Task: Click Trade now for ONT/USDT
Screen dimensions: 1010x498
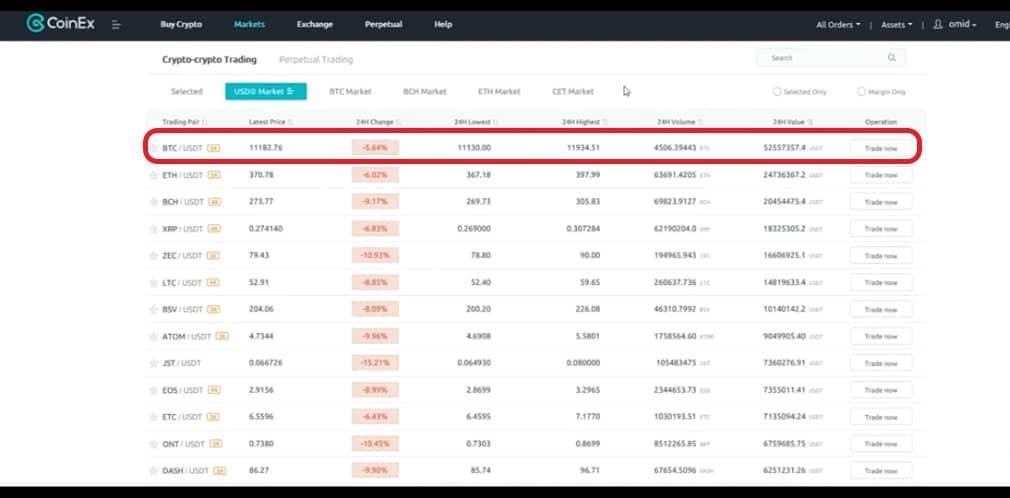Action: click(881, 444)
